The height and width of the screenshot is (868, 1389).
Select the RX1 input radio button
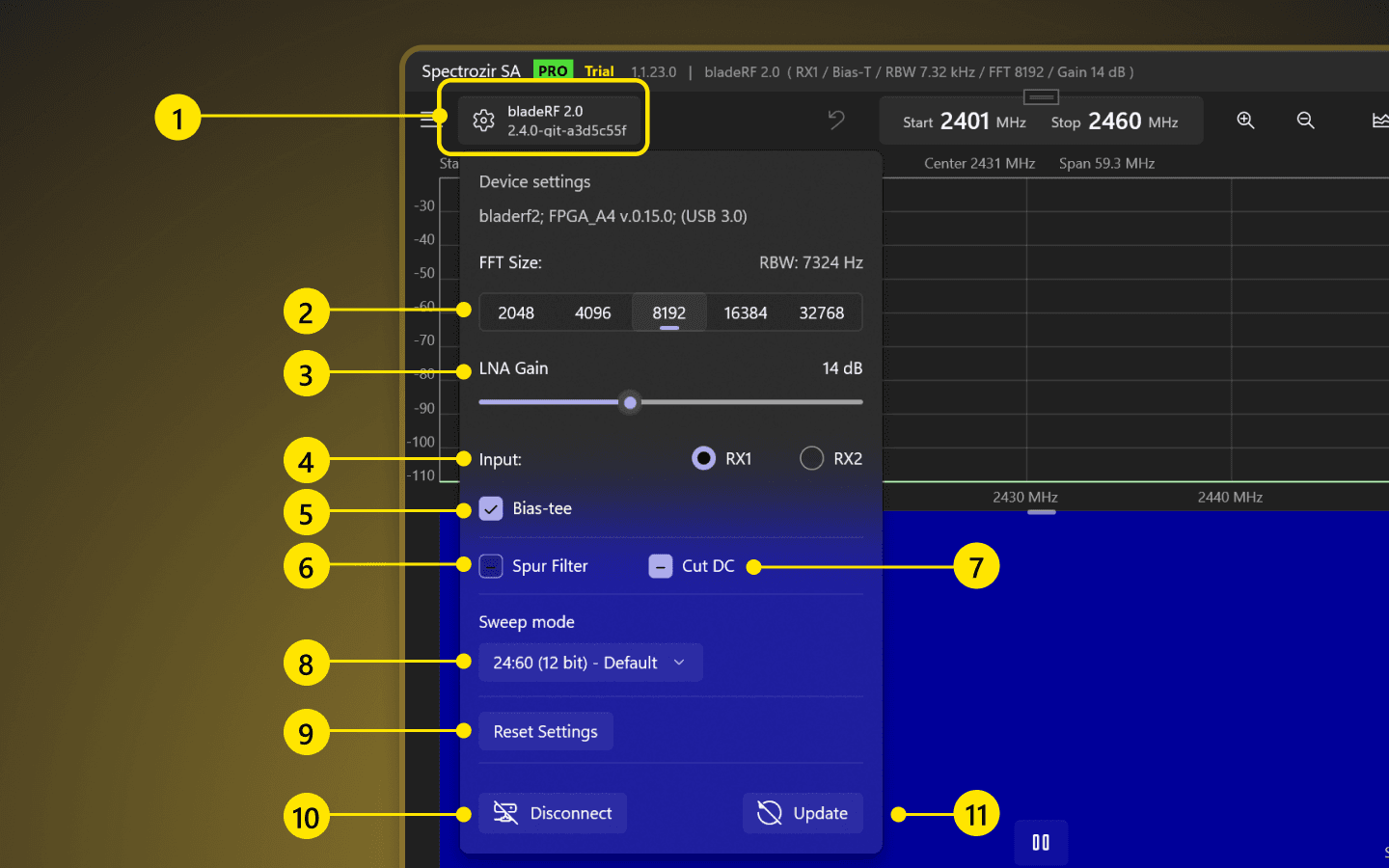pos(704,458)
